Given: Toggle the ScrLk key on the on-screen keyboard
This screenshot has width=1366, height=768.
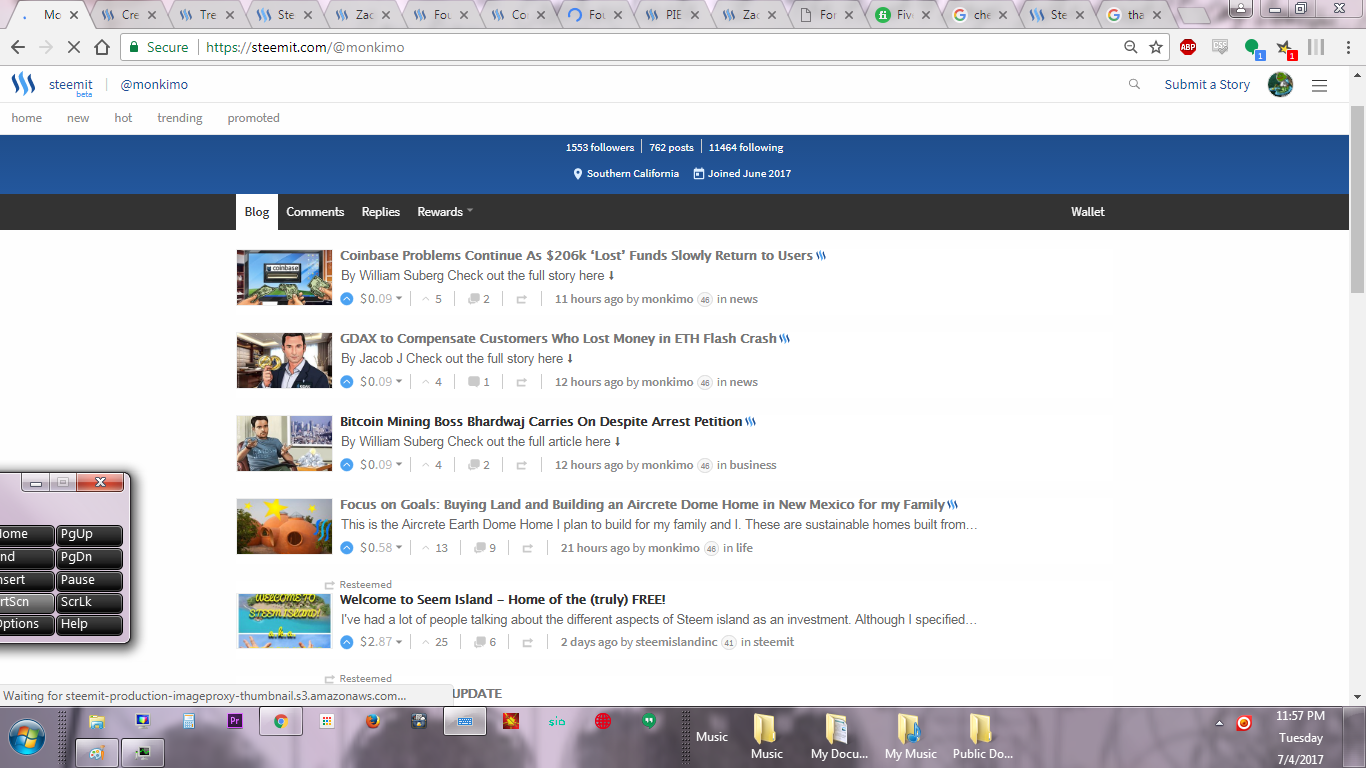Looking at the screenshot, I should (x=90, y=603).
